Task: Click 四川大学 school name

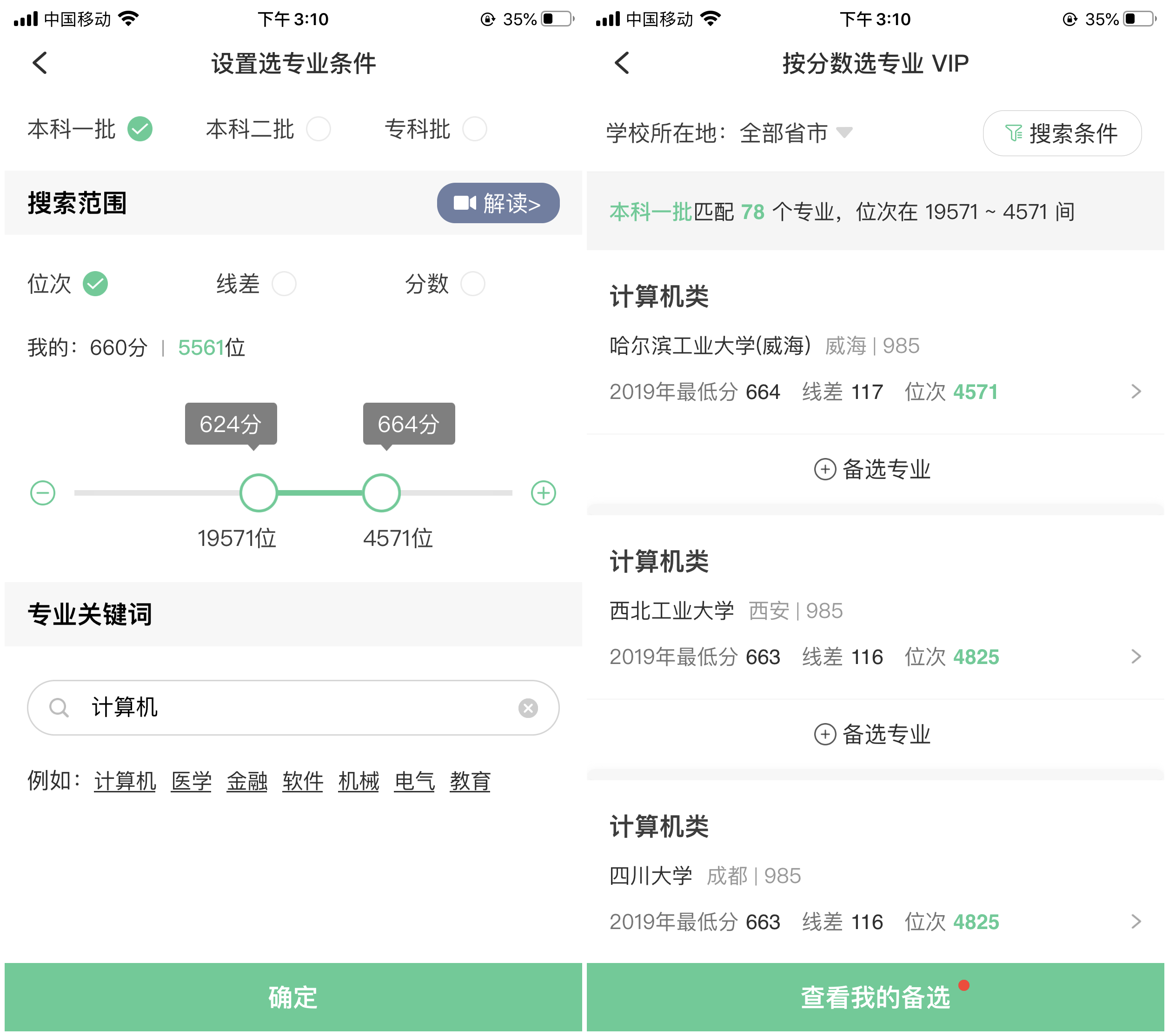Action: (x=651, y=875)
